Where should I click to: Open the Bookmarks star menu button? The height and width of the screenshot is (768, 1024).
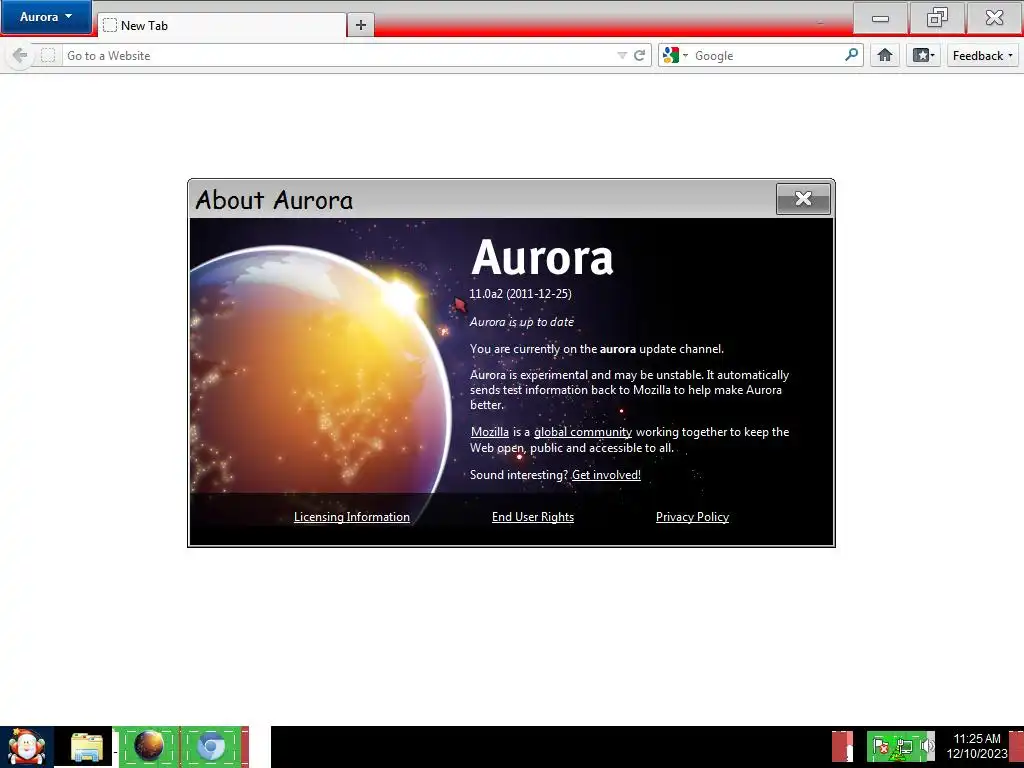923,56
